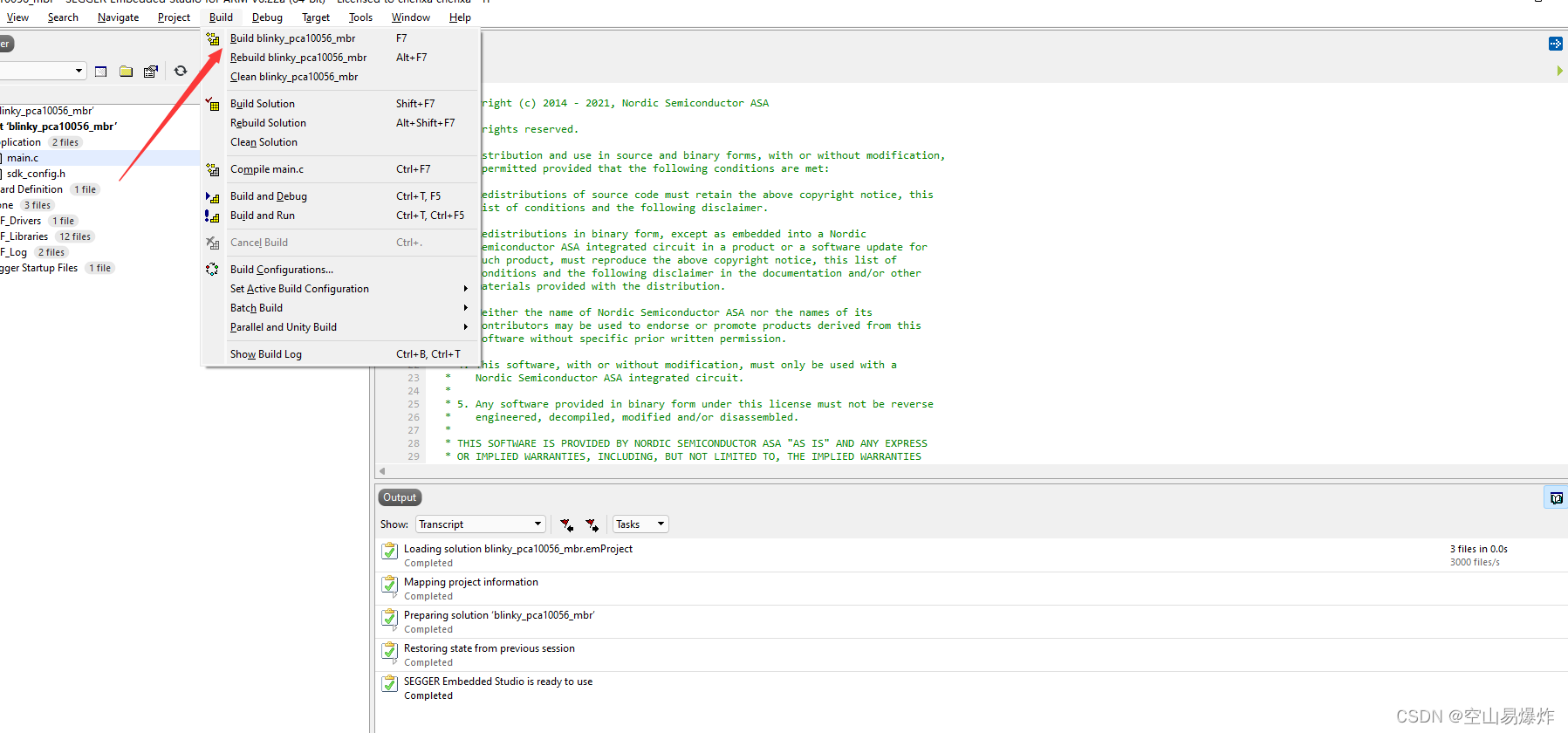This screenshot has height=733, width=1568.
Task: Click the editor horizontal scrollbar left arrow
Action: [x=382, y=471]
